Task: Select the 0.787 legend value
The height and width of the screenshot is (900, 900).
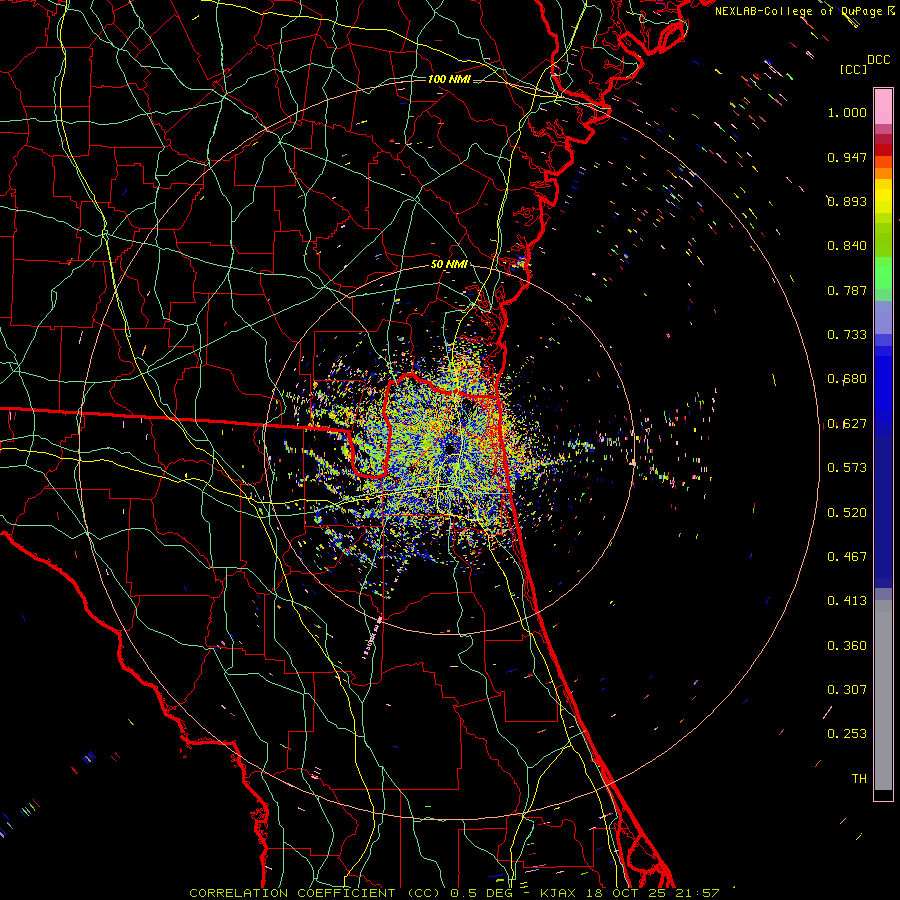Action: 847,290
